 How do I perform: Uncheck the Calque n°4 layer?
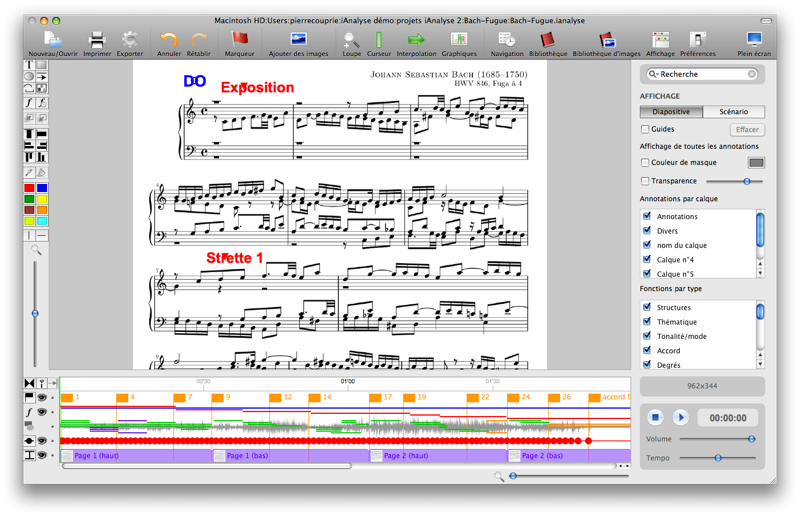click(x=647, y=259)
